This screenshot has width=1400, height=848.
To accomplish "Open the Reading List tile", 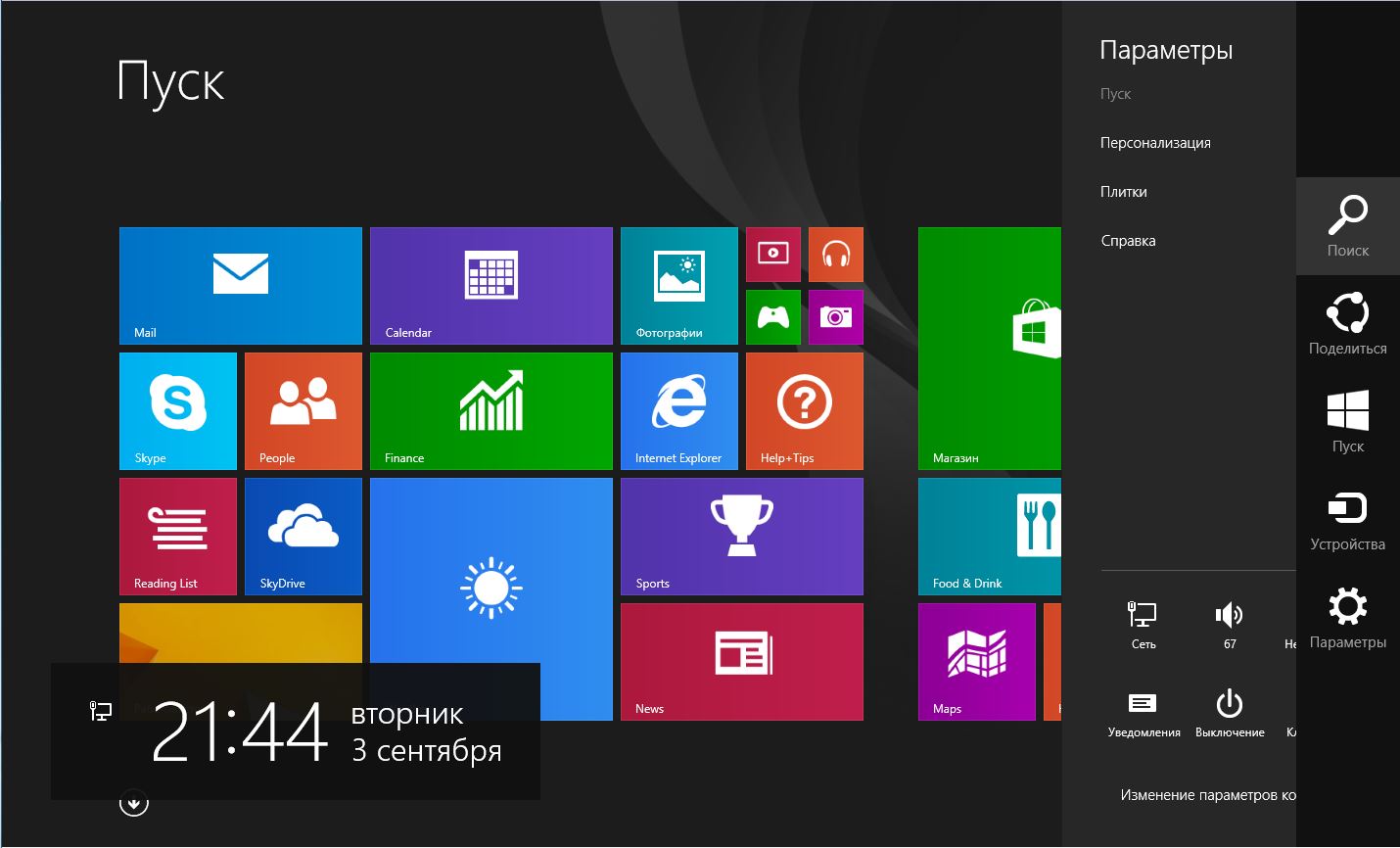I will click(x=178, y=537).
